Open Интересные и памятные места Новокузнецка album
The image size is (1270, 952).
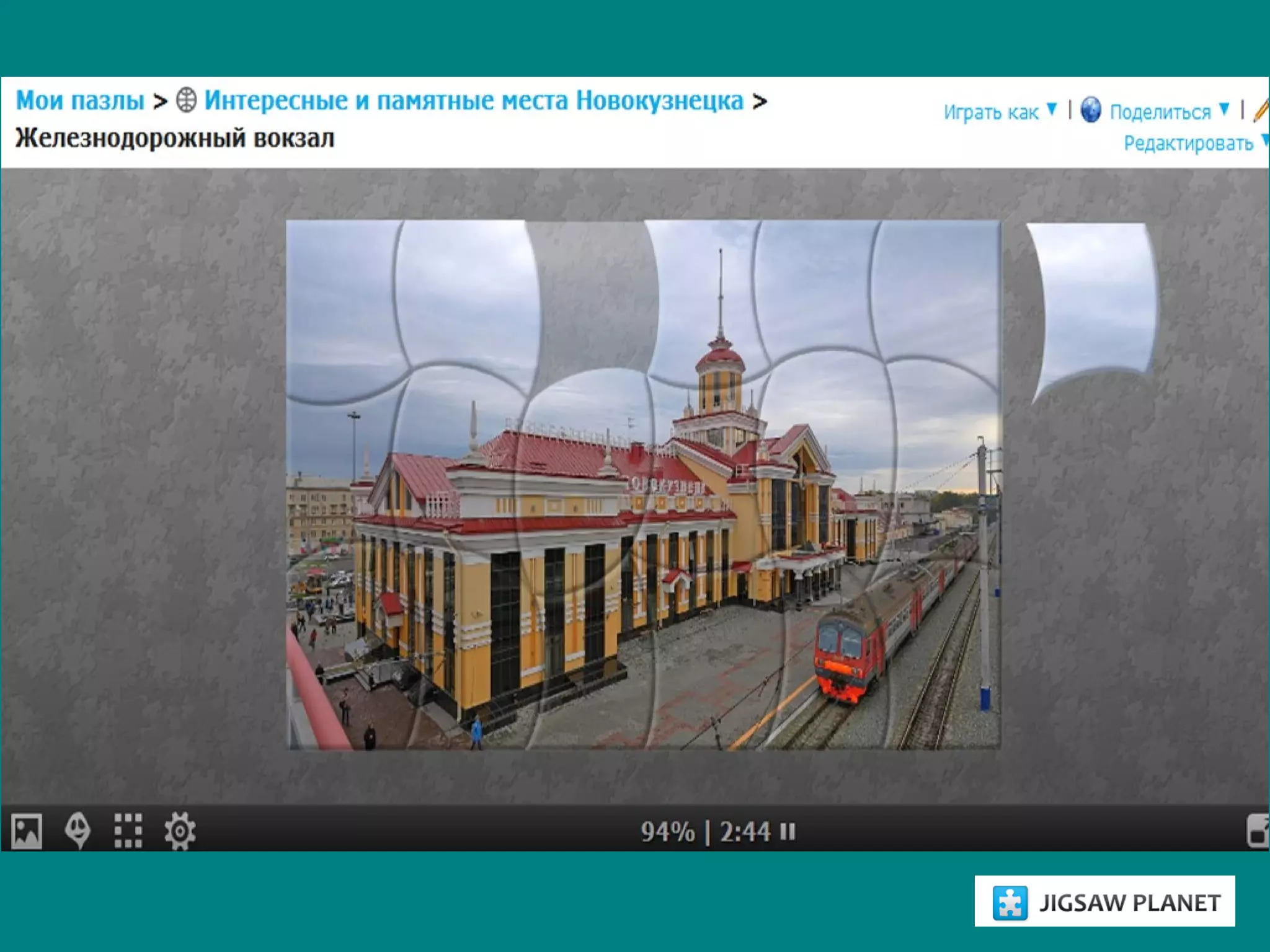pos(474,100)
